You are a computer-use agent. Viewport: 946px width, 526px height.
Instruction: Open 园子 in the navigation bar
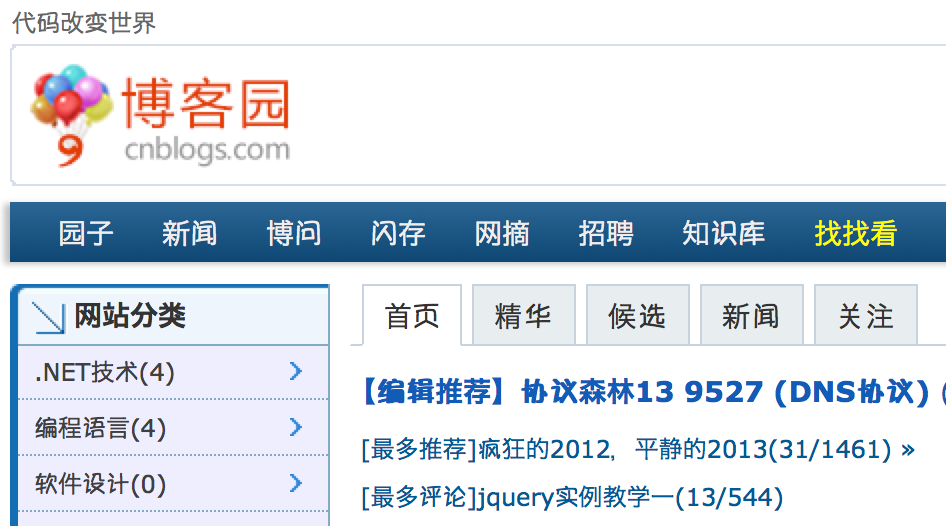[x=86, y=233]
